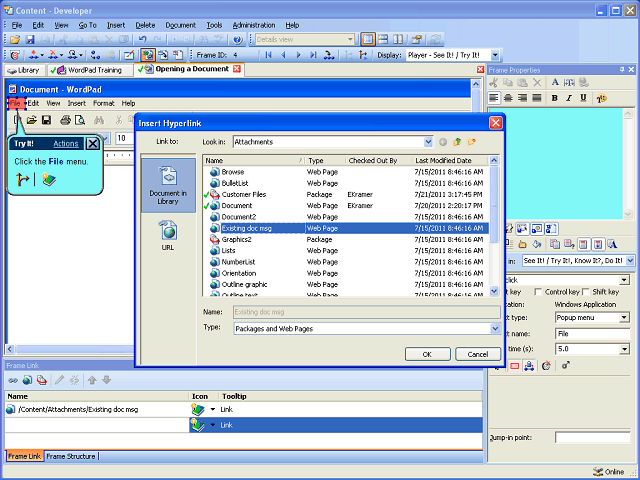Click the Undo arrow in toolbar
Screen dimensions: 640x480
click(x=142, y=40)
